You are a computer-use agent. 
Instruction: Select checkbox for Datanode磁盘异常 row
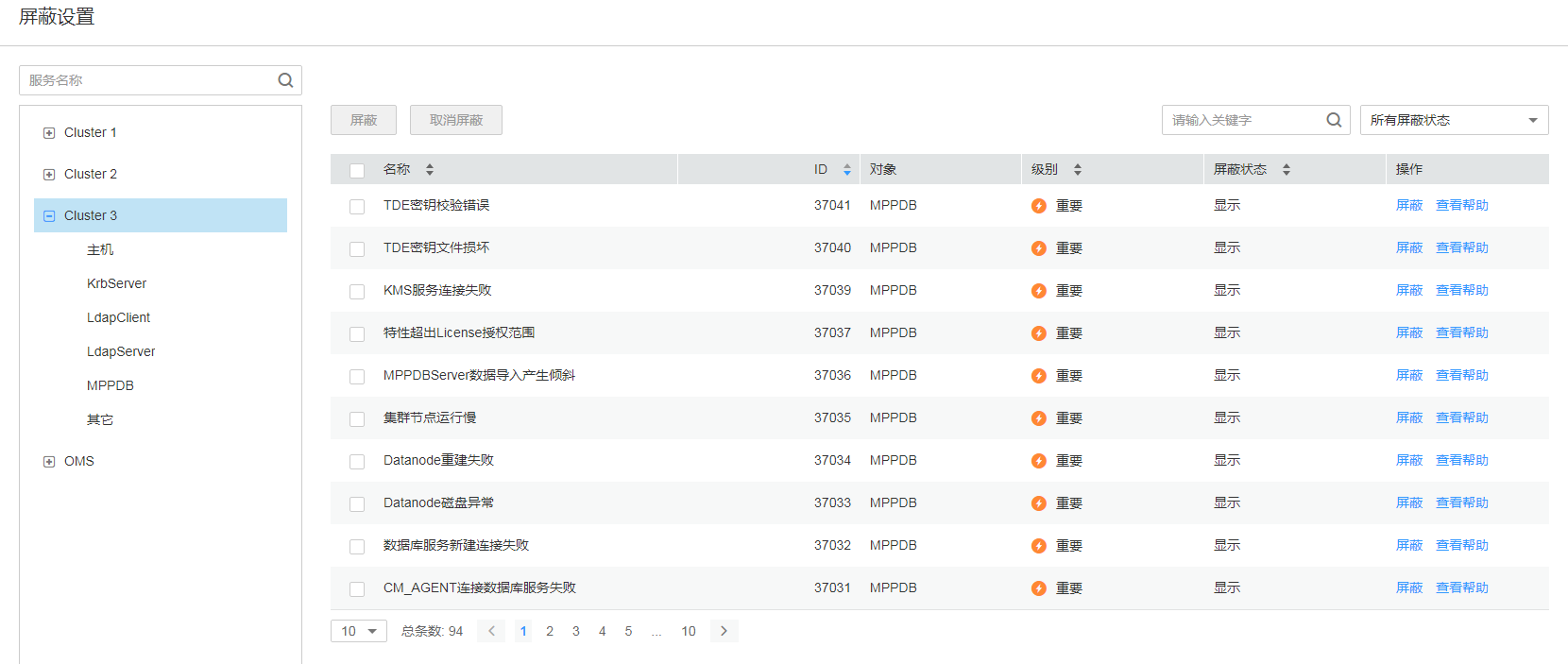pyautogui.click(x=357, y=504)
